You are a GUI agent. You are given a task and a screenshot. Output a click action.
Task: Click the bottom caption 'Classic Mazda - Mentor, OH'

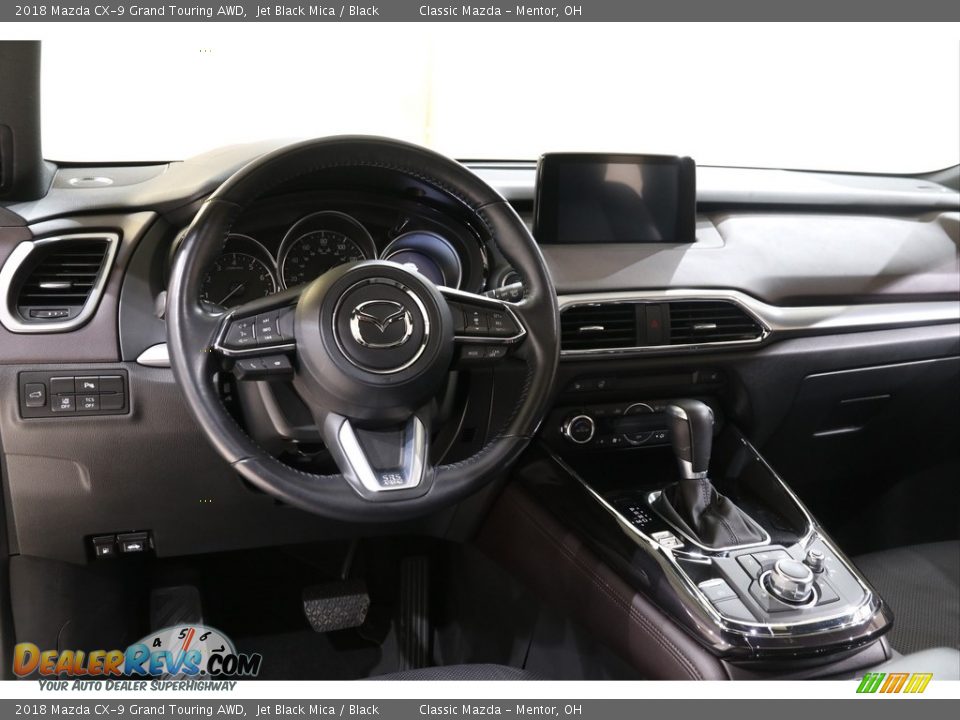500,710
